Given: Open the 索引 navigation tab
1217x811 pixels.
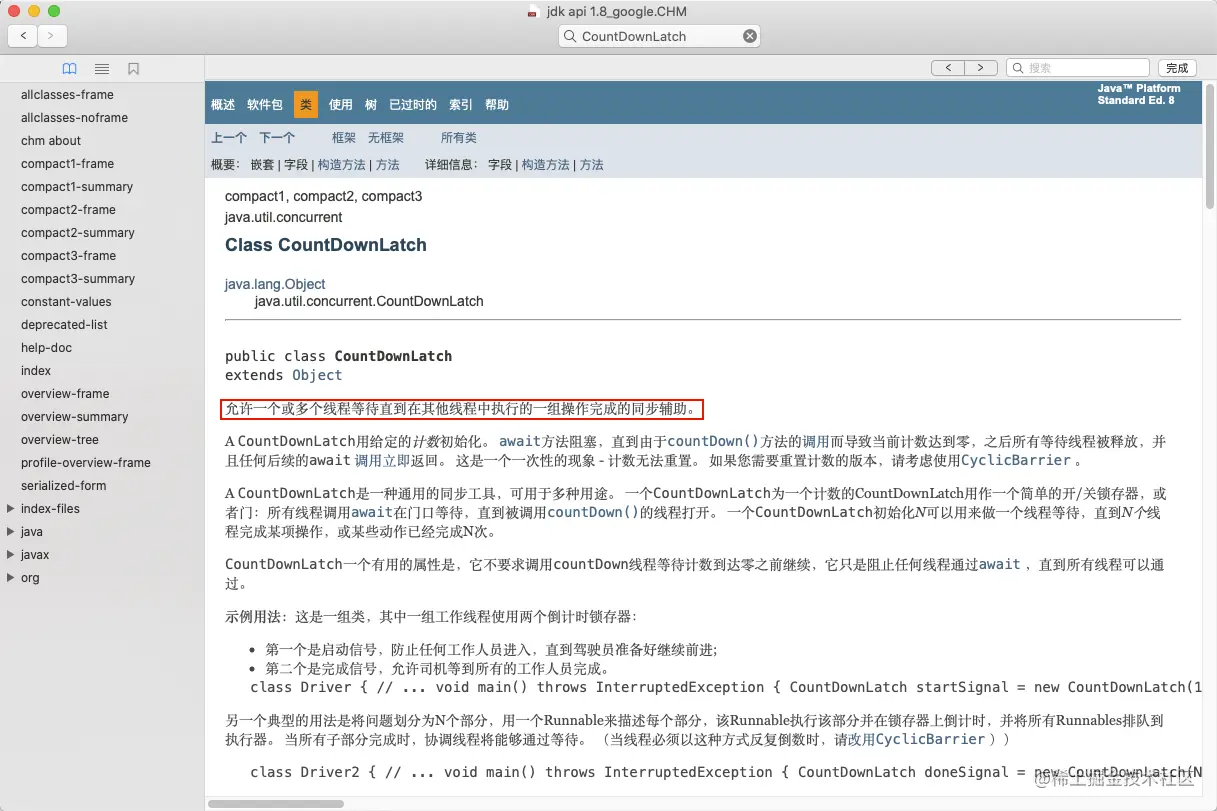Looking at the screenshot, I should coord(461,105).
